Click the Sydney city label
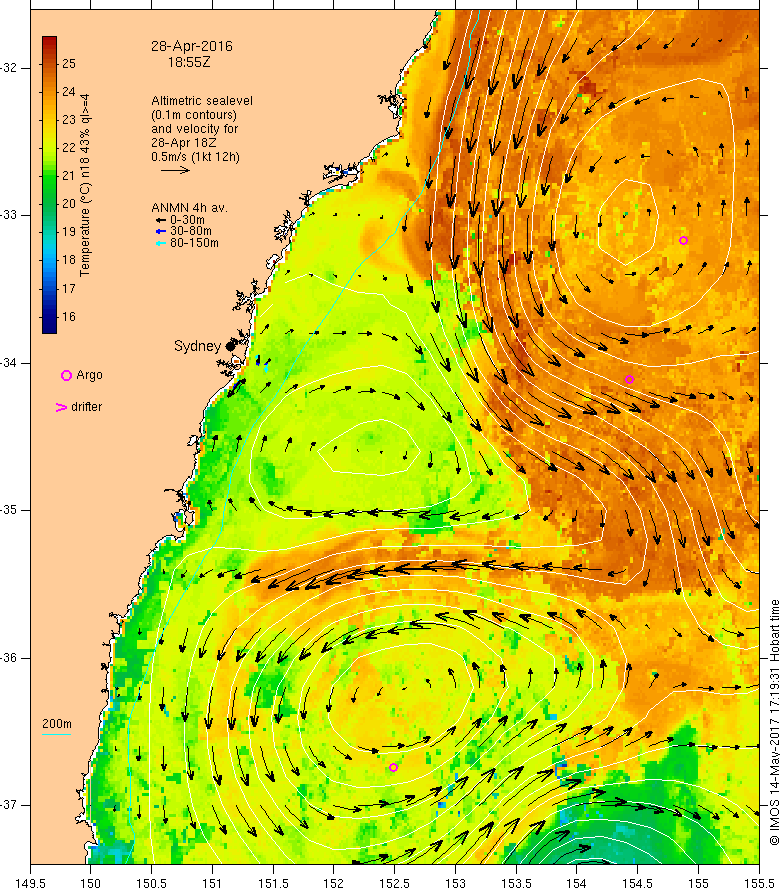Viewport: 780px width, 890px height. coord(197,346)
